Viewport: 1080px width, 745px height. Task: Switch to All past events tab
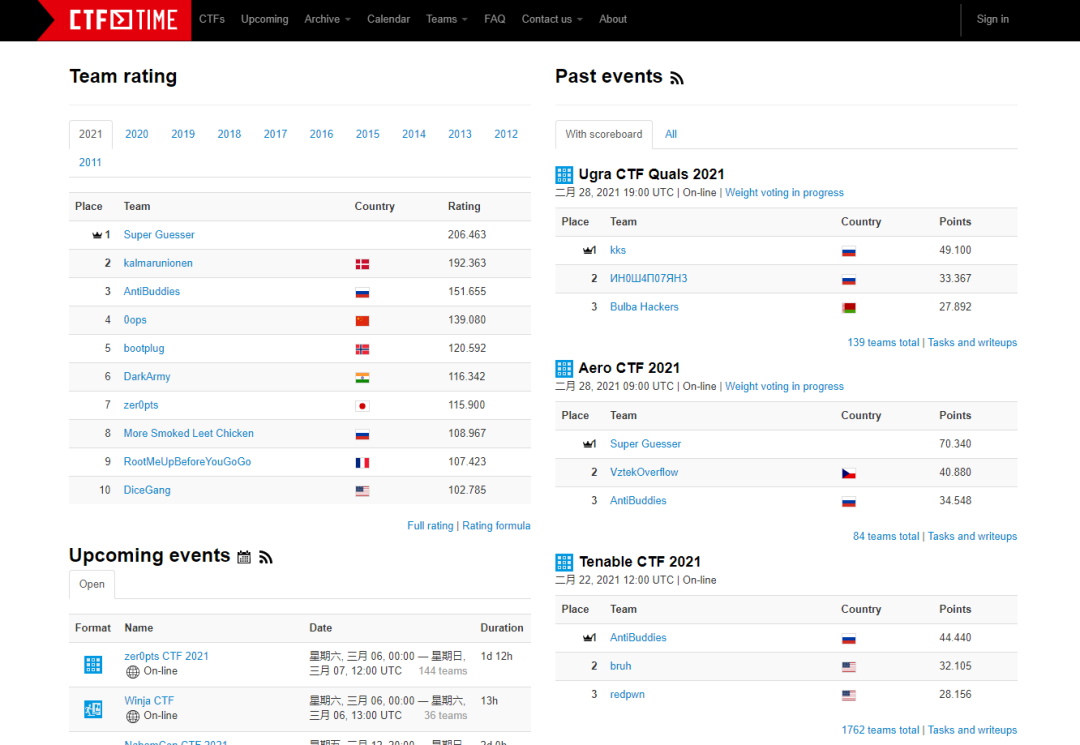[671, 134]
